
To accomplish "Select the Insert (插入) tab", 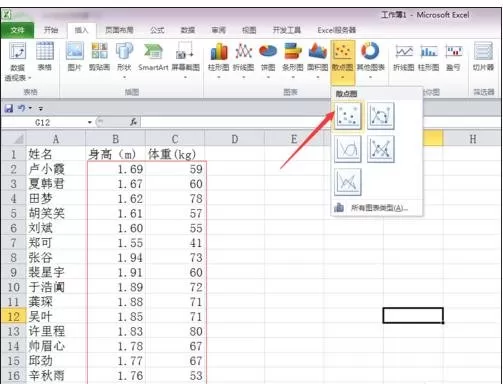I will pyautogui.click(x=82, y=31).
